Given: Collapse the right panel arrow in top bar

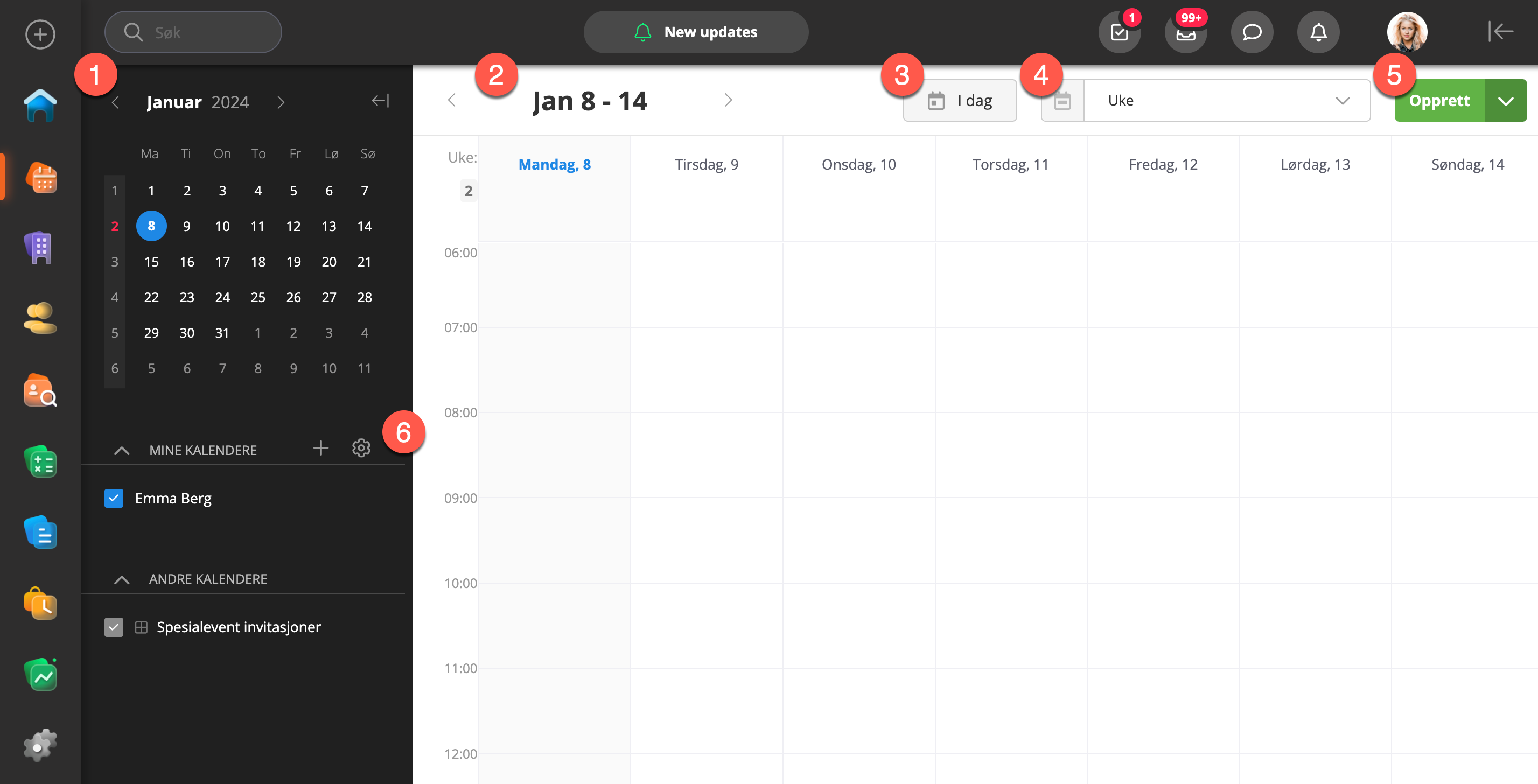Looking at the screenshot, I should pyautogui.click(x=1500, y=32).
